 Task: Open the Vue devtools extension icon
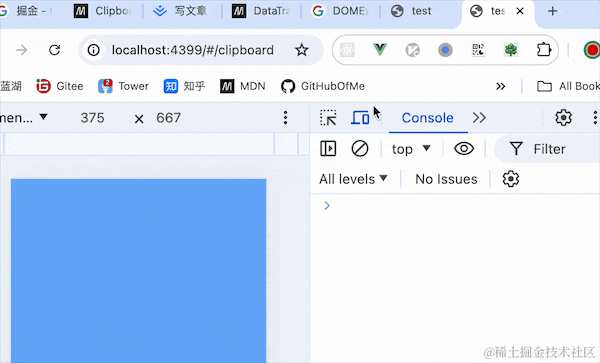tap(380, 50)
